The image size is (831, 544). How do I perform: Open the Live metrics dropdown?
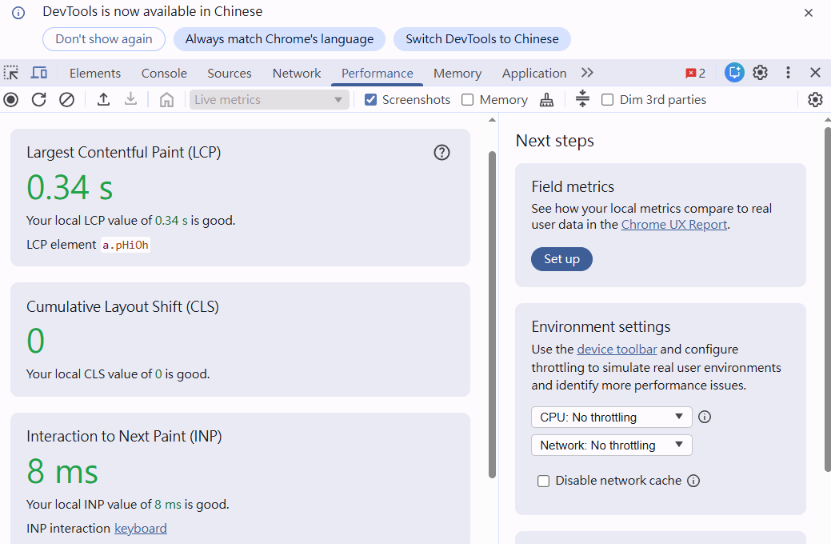tap(269, 100)
